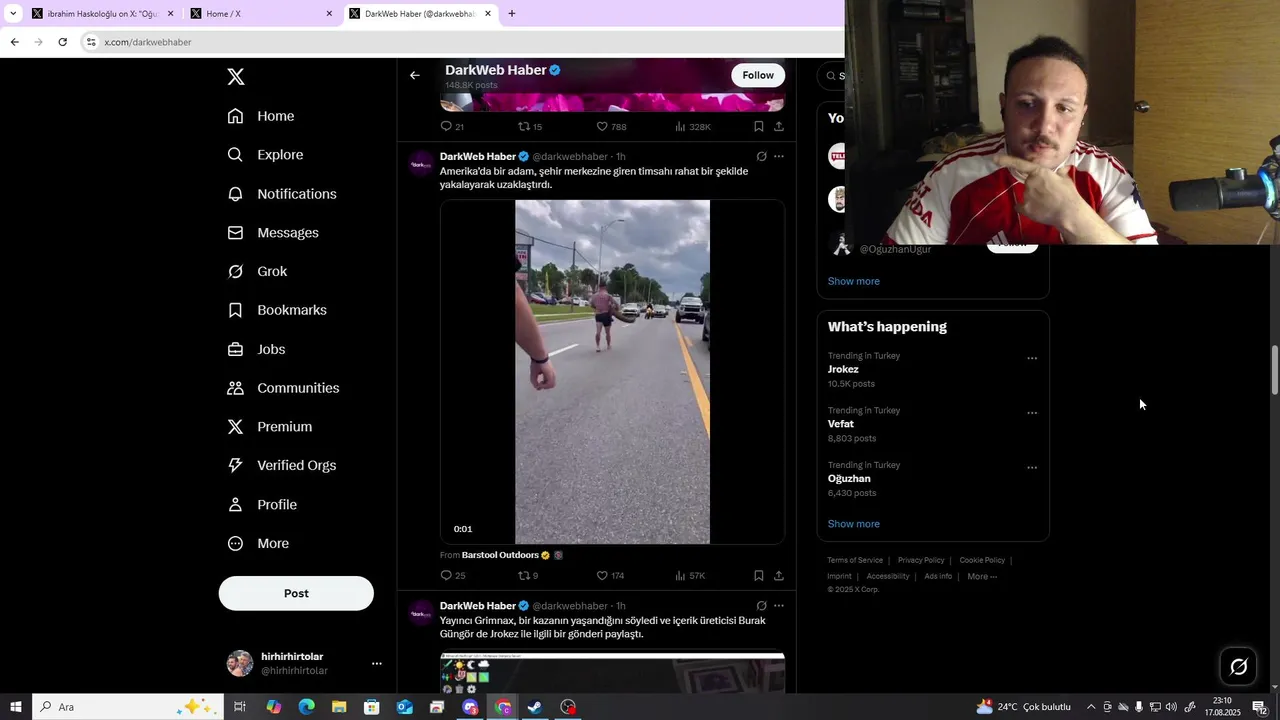Open Terms of Service footer link
The height and width of the screenshot is (720, 1280).
[855, 560]
